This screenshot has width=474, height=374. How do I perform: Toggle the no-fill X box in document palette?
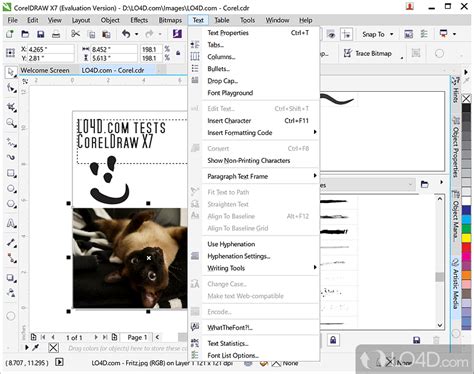click(x=53, y=348)
